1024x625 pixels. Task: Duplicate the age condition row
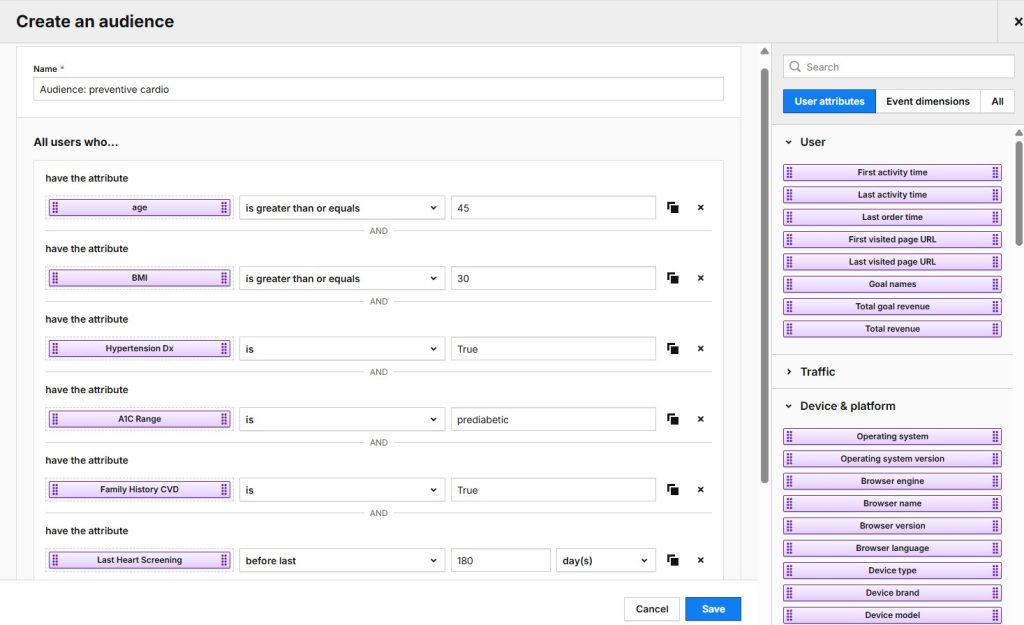click(673, 208)
